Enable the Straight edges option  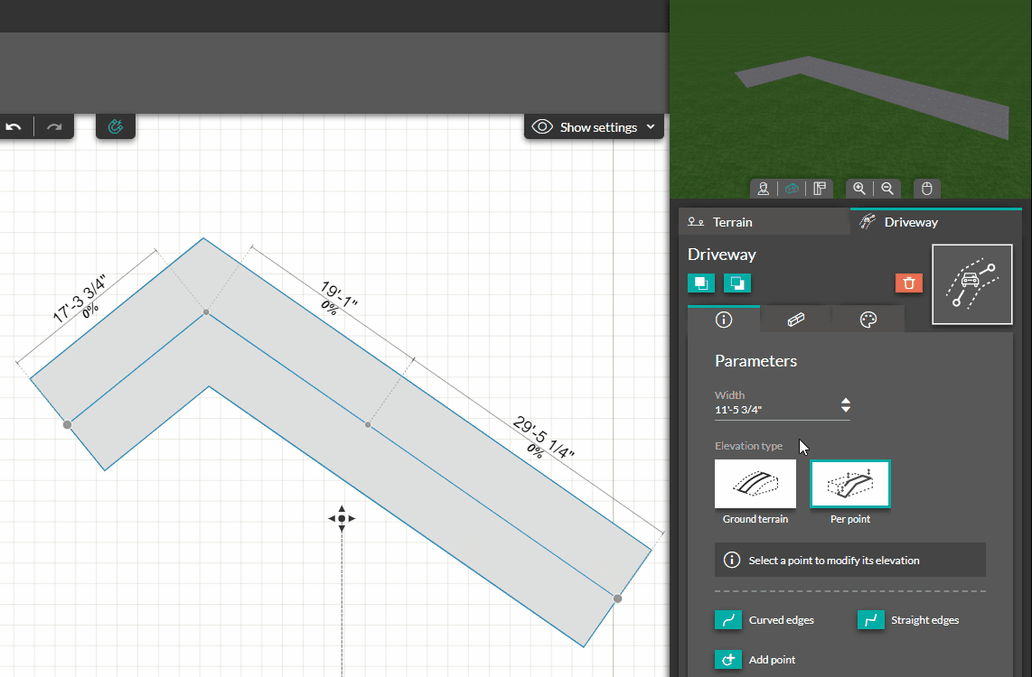[870, 620]
